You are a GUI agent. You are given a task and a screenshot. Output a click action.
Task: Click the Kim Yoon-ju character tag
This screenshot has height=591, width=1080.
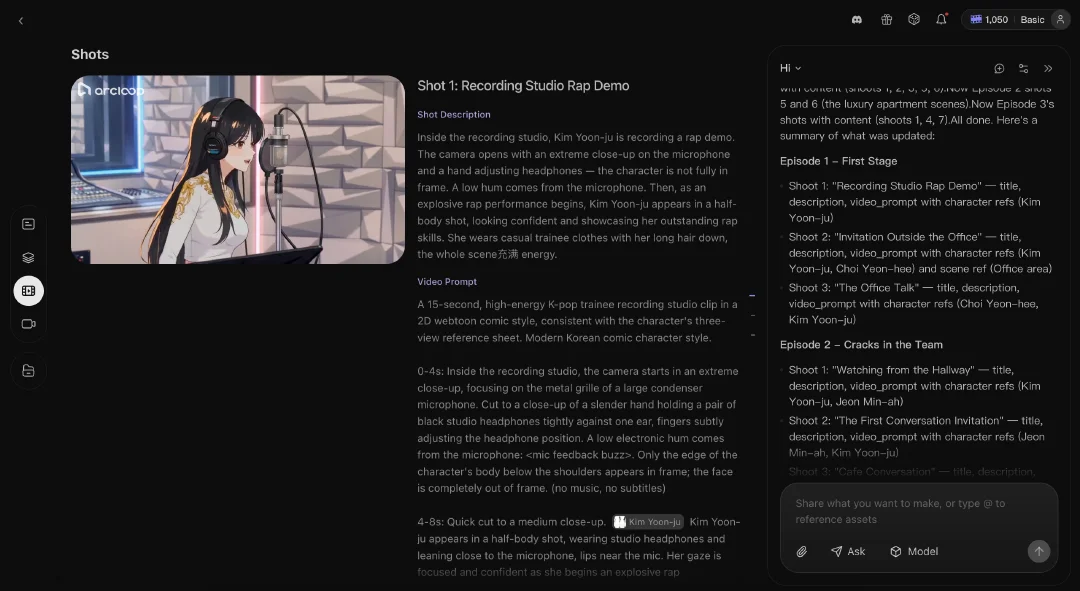pos(648,521)
